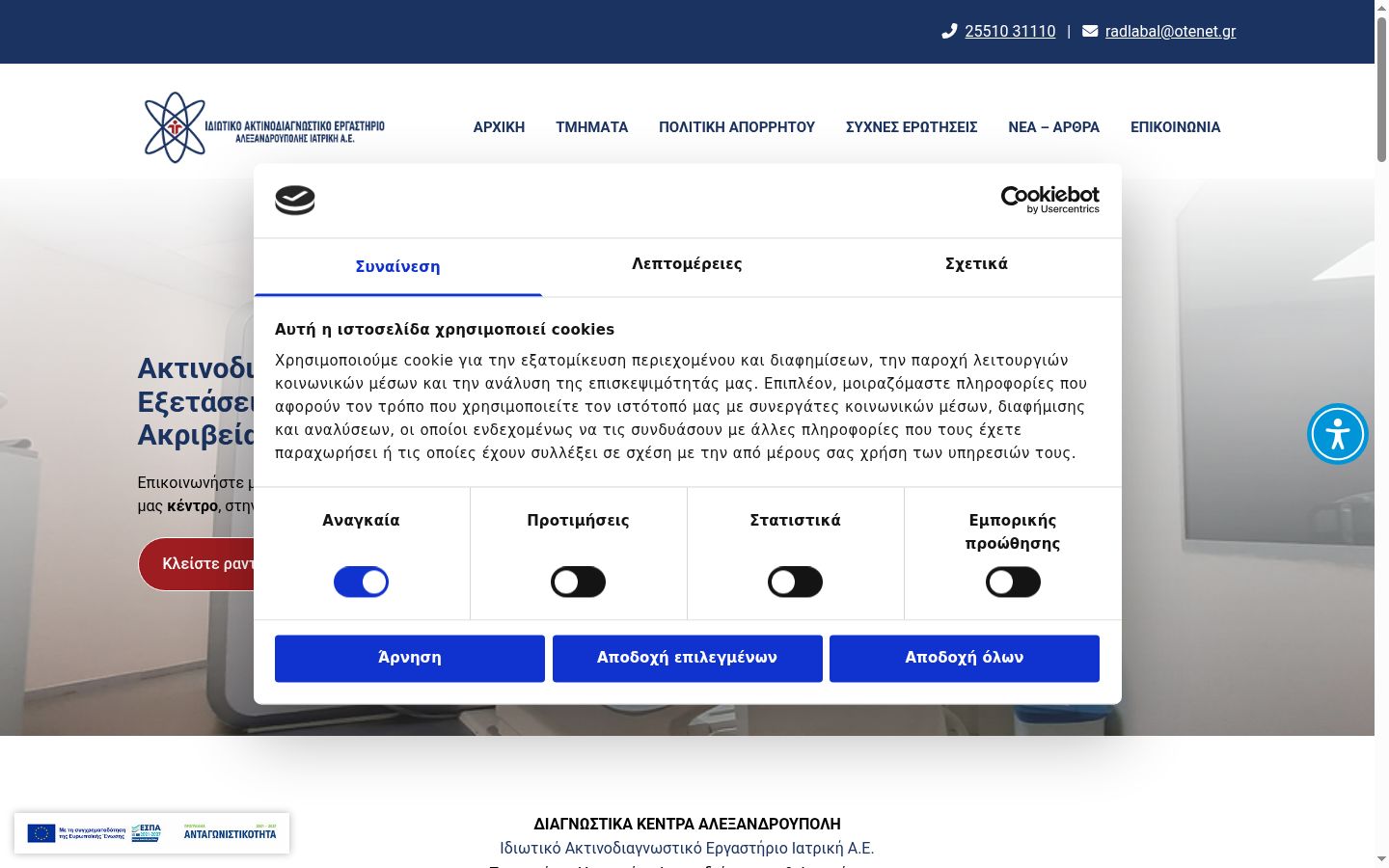This screenshot has height=868, width=1389.
Task: Click Ιδιωτικό Ακτινοδιαγνωστικό Εργαστήριο Ιατρική Α.Ε. text
Action: [687, 849]
